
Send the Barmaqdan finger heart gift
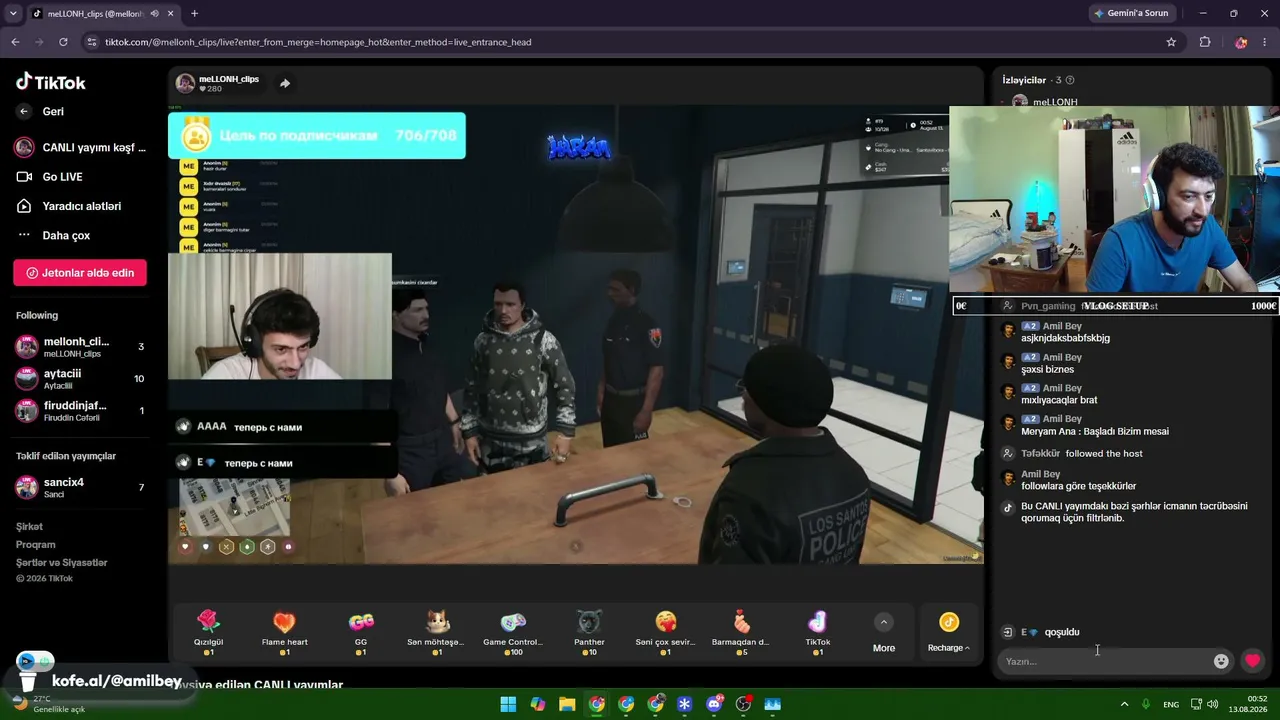pyautogui.click(x=741, y=632)
